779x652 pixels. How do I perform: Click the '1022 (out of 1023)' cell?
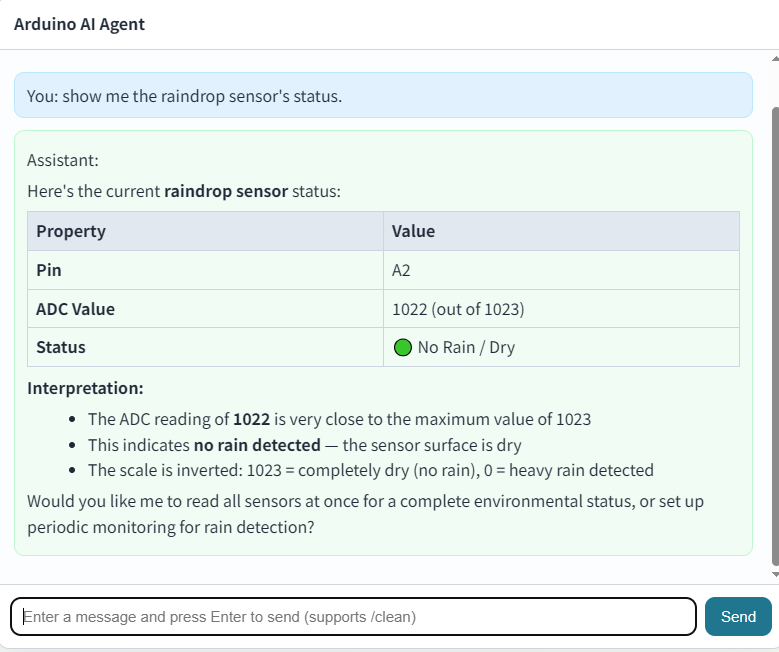coord(561,309)
